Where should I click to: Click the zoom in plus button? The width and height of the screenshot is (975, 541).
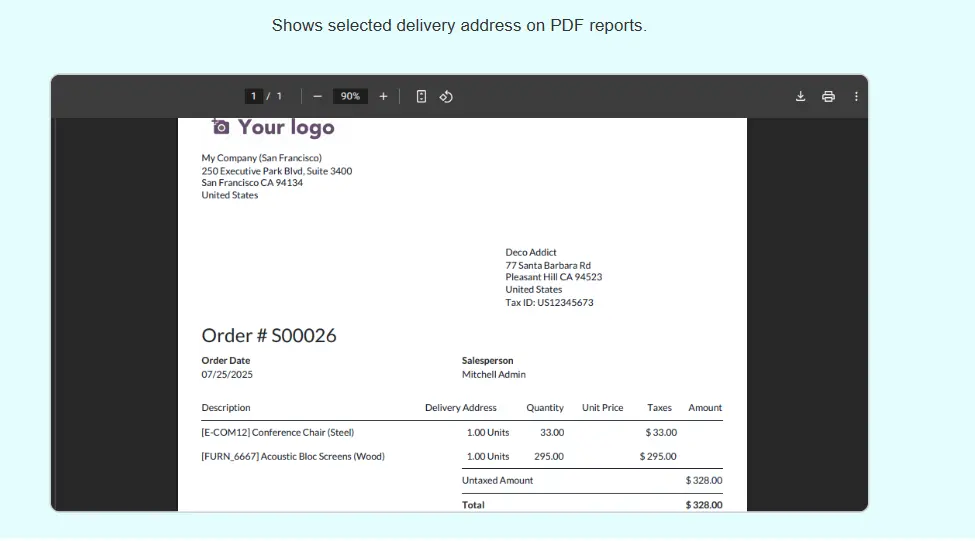click(x=383, y=96)
